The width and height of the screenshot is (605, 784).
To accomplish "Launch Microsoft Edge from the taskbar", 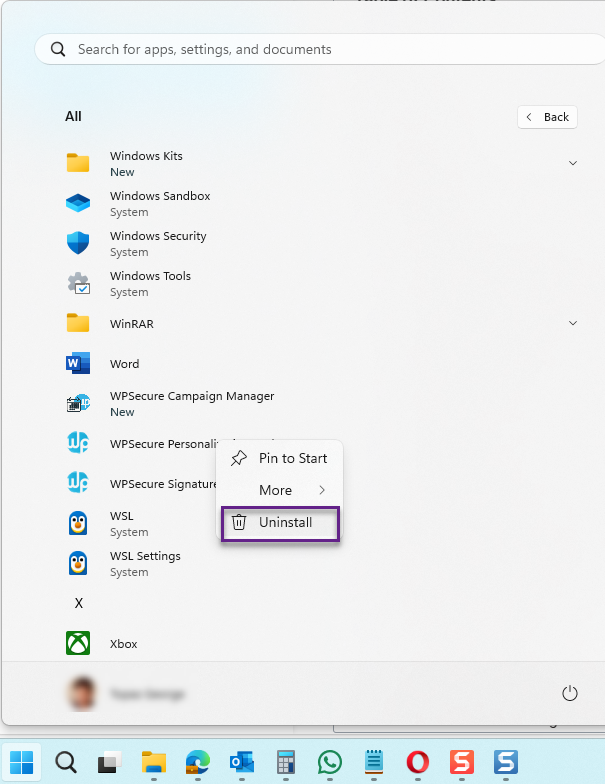I will click(198, 762).
